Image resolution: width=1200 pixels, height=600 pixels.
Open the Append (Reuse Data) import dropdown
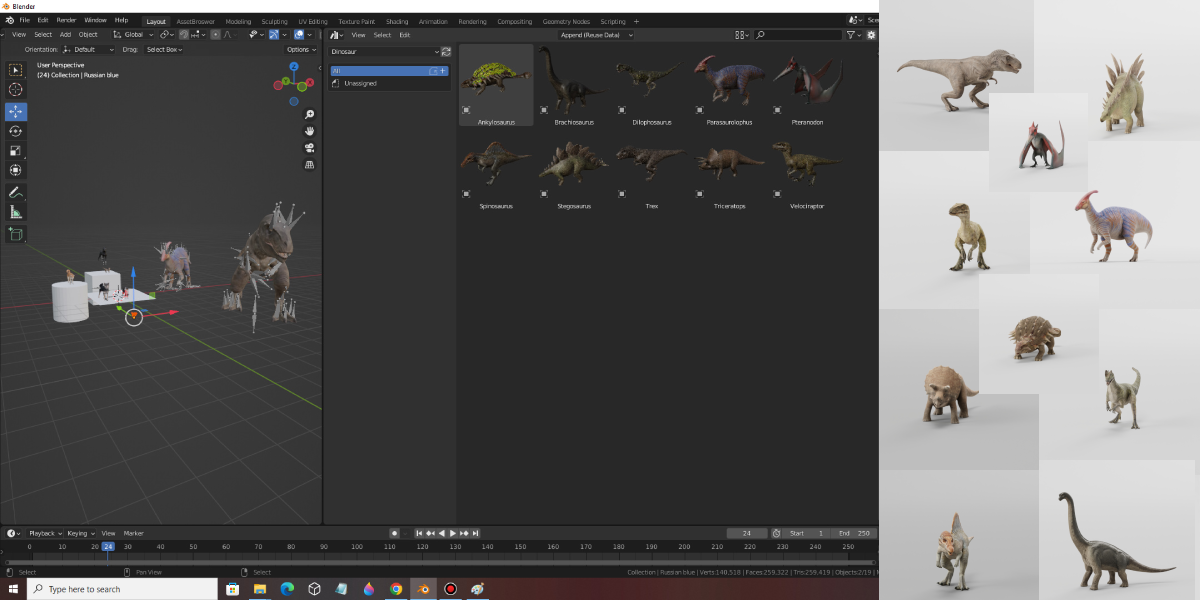(x=594, y=34)
